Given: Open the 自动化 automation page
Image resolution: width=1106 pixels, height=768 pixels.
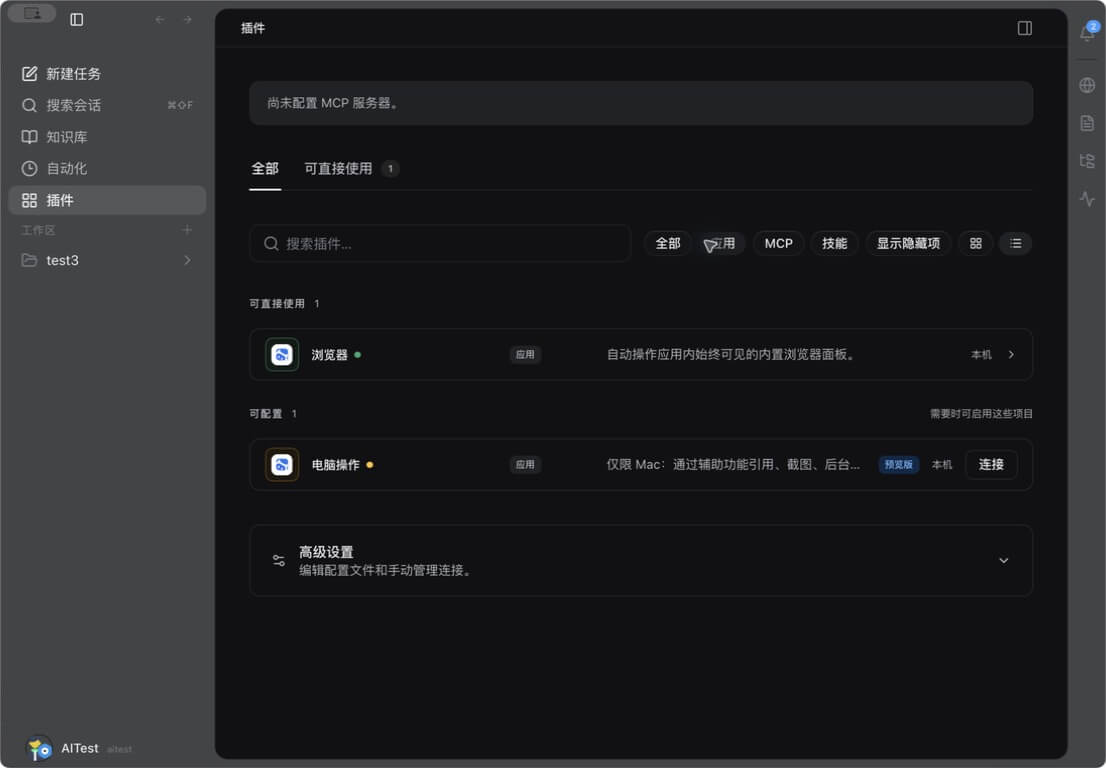Looking at the screenshot, I should pyautogui.click(x=107, y=169).
